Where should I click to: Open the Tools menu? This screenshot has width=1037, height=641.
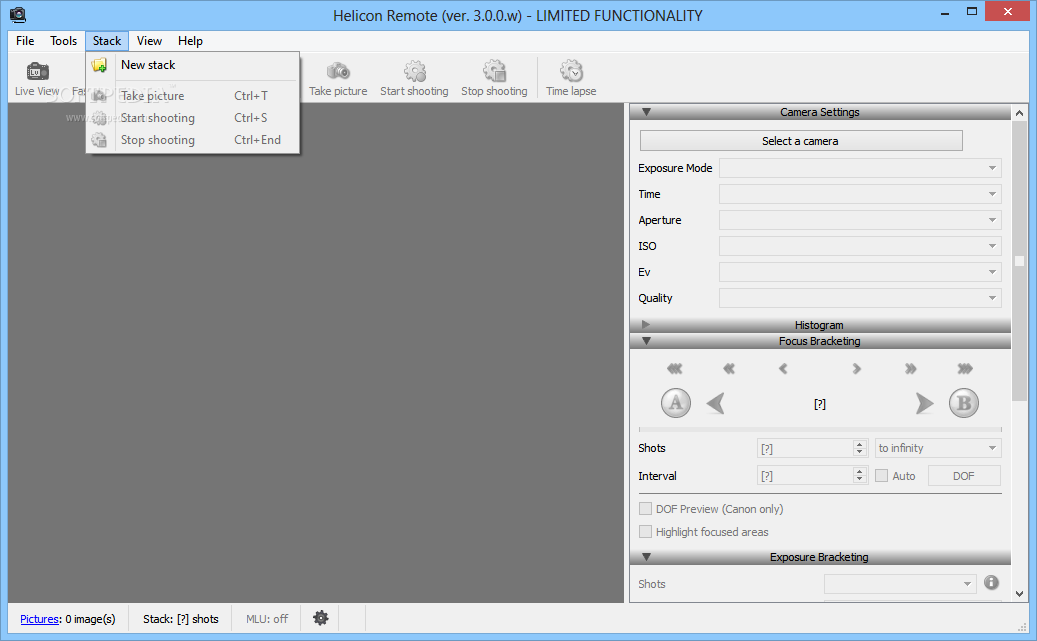63,41
